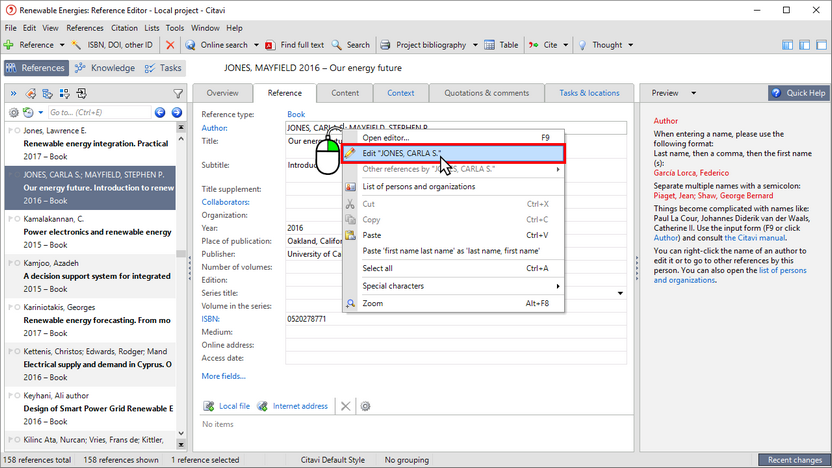This screenshot has height=468, width=832.
Task: Click the Cite toolbar button
Action: point(543,45)
